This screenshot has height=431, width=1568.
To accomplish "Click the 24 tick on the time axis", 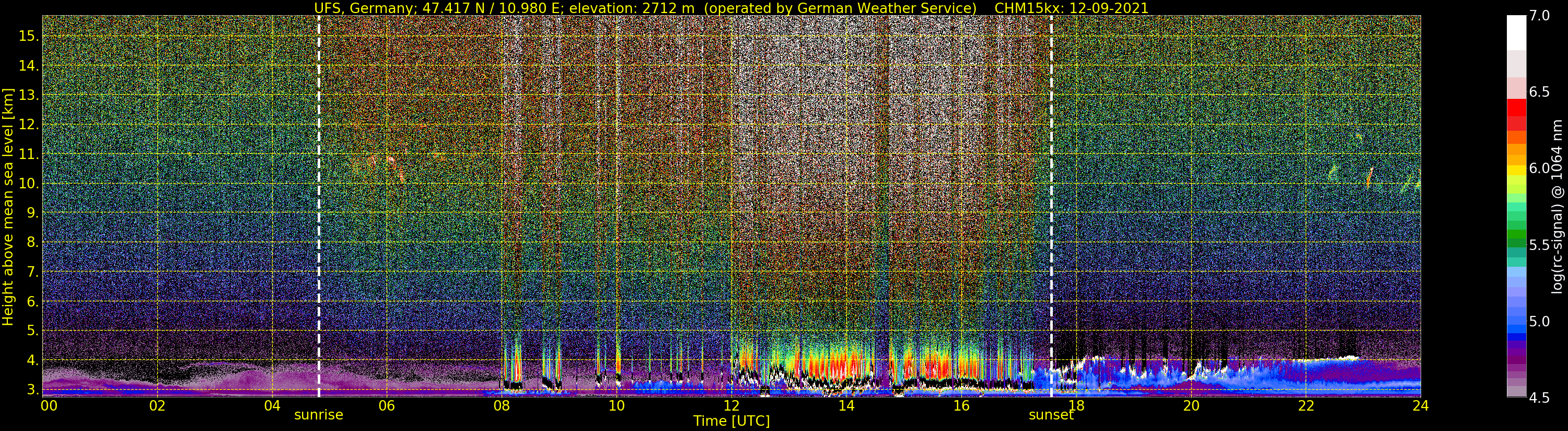I will pyautogui.click(x=1420, y=406).
